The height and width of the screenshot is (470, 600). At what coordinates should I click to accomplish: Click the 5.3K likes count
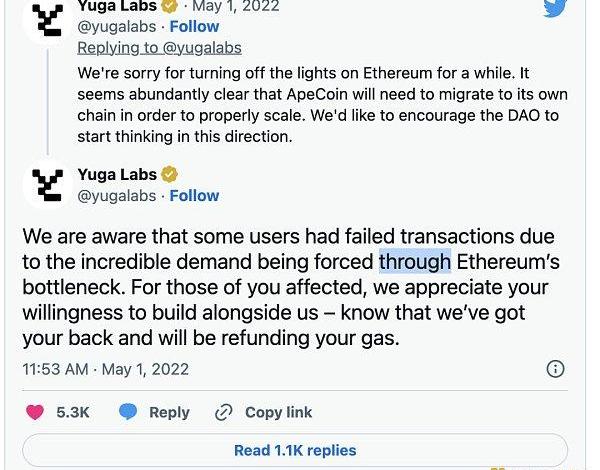click(73, 412)
